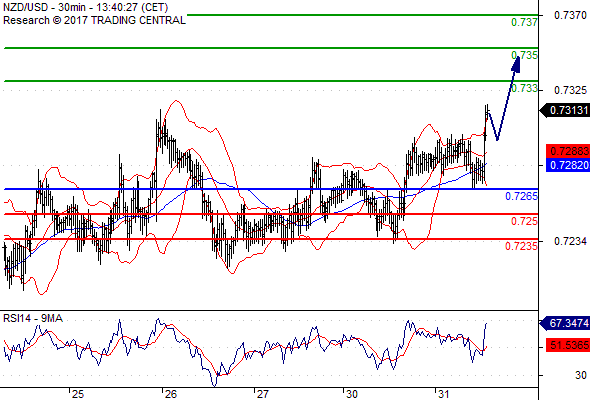
Task: Click the RSI14 - 9MA indicator label
Action: pyautogui.click(x=33, y=318)
